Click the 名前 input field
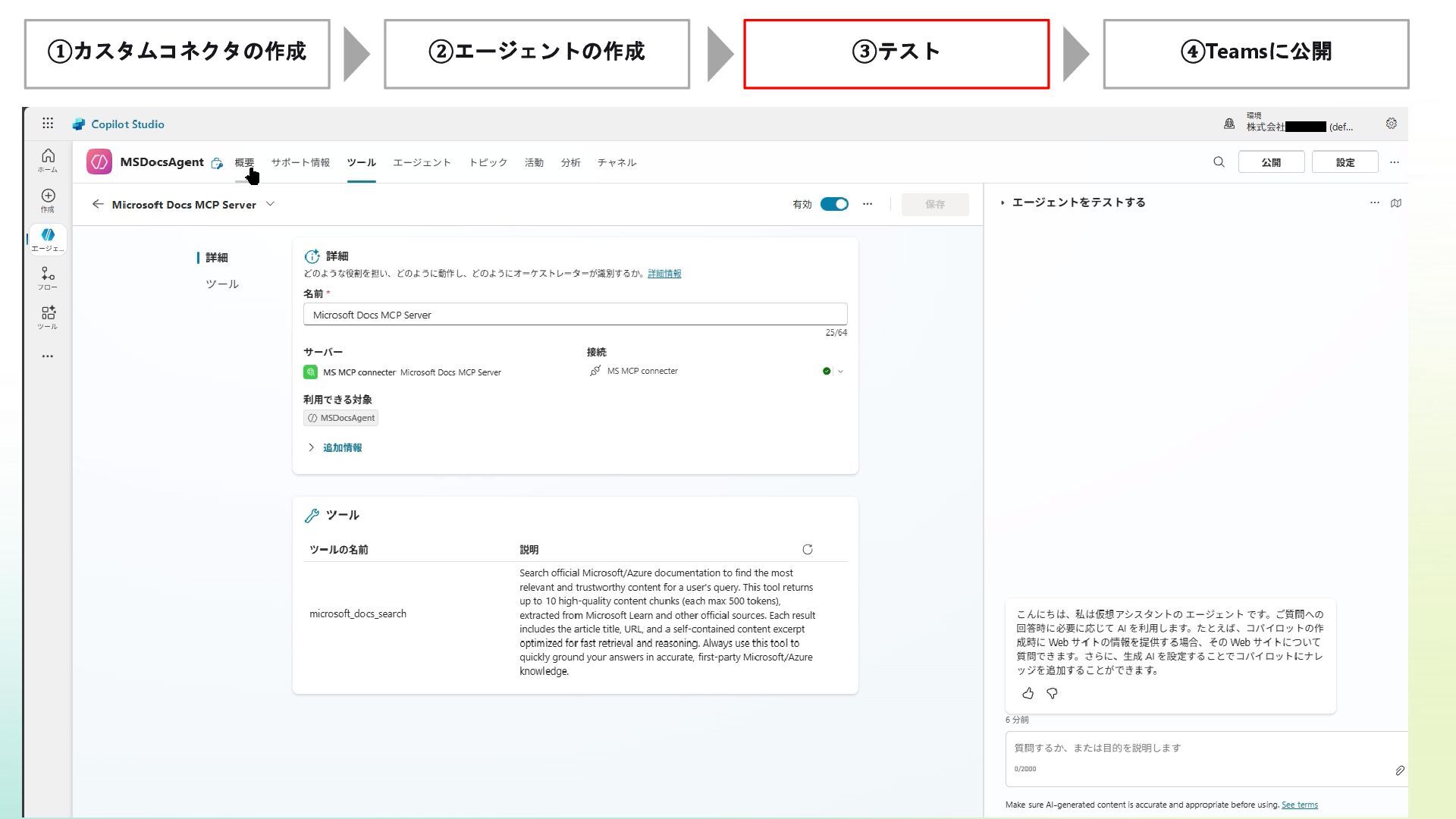1456x819 pixels. (x=575, y=314)
